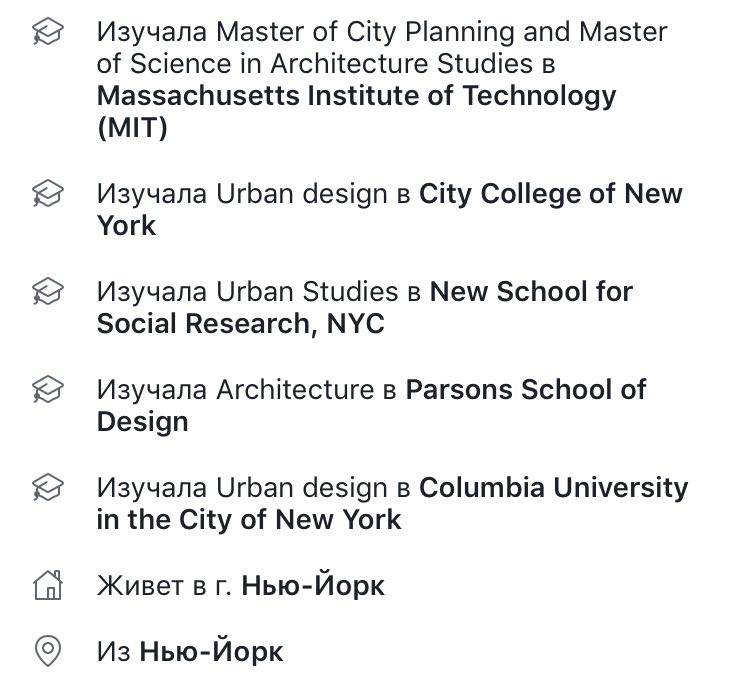Click Urban design text in City College entry

[302, 194]
